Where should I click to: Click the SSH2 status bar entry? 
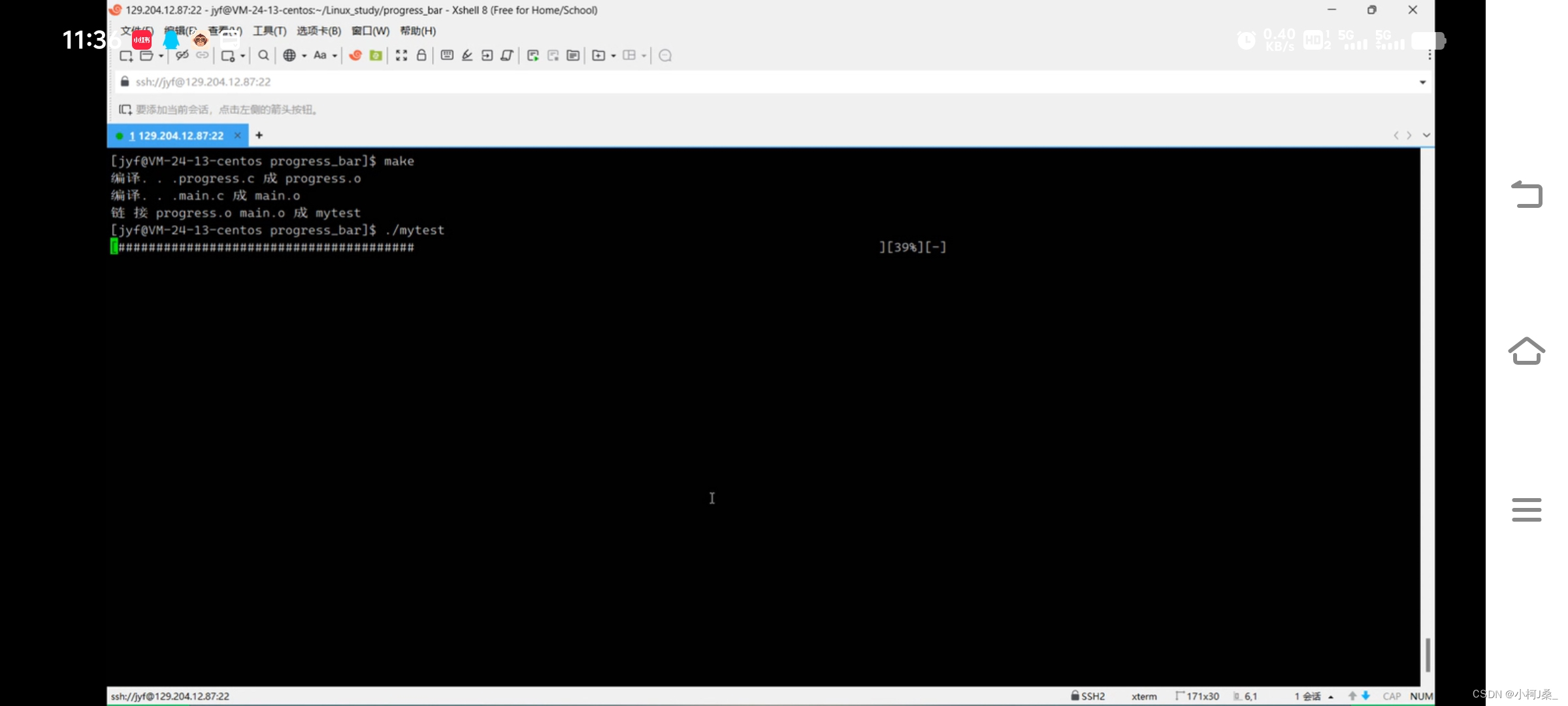1088,696
